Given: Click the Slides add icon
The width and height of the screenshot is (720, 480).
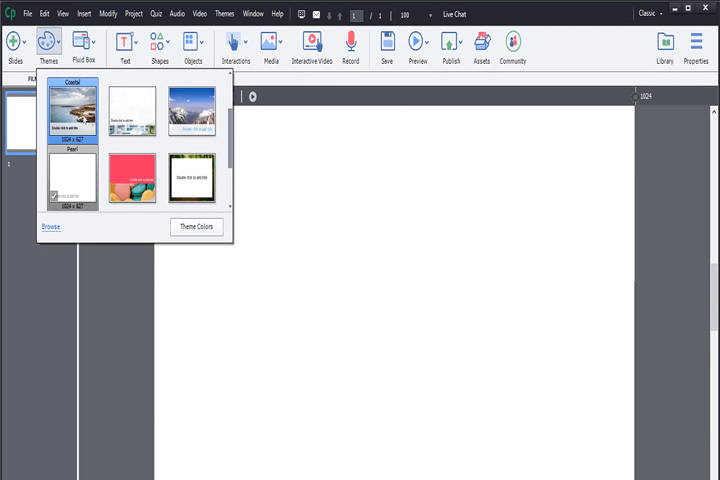Looking at the screenshot, I should tap(13, 41).
